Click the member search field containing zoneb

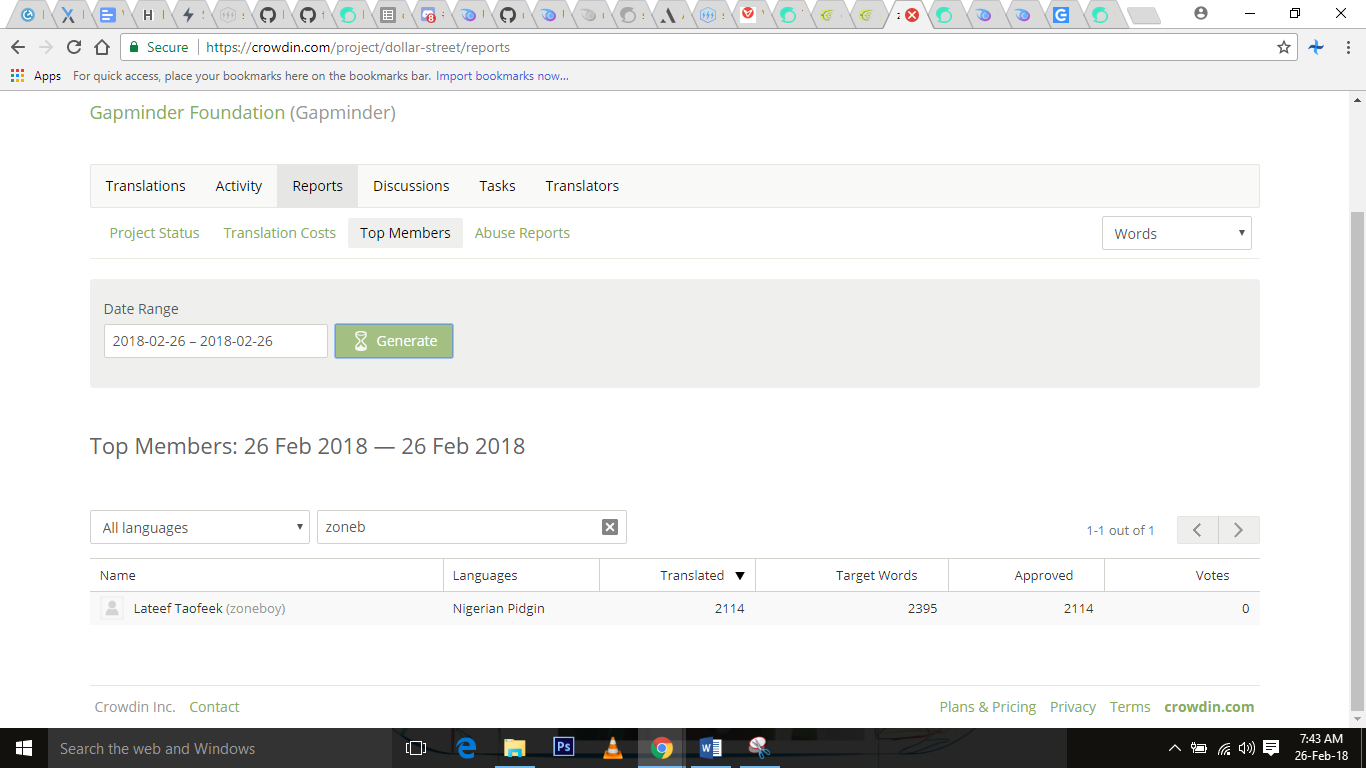[471, 527]
